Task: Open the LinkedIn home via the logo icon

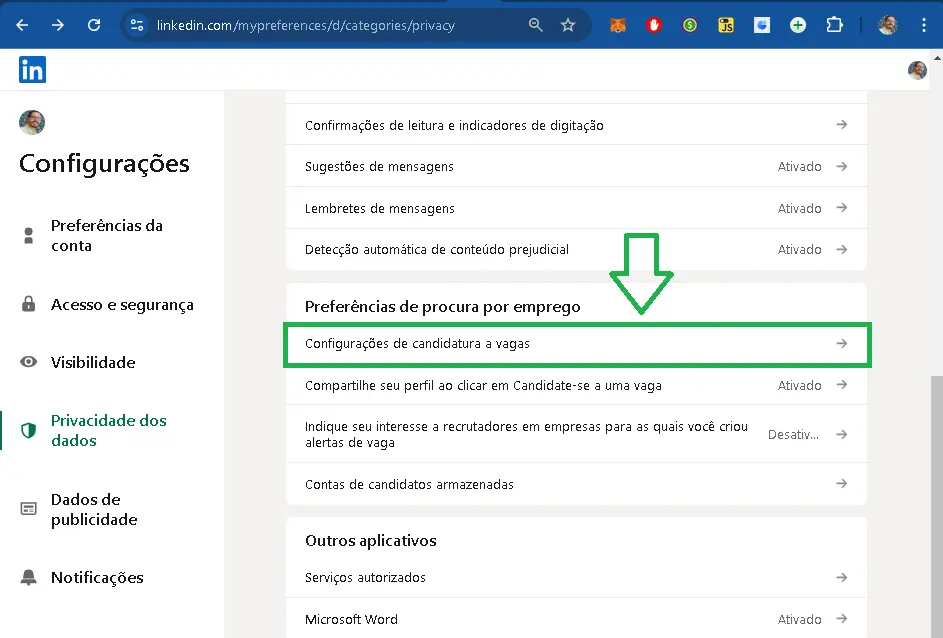Action: pyautogui.click(x=31, y=70)
